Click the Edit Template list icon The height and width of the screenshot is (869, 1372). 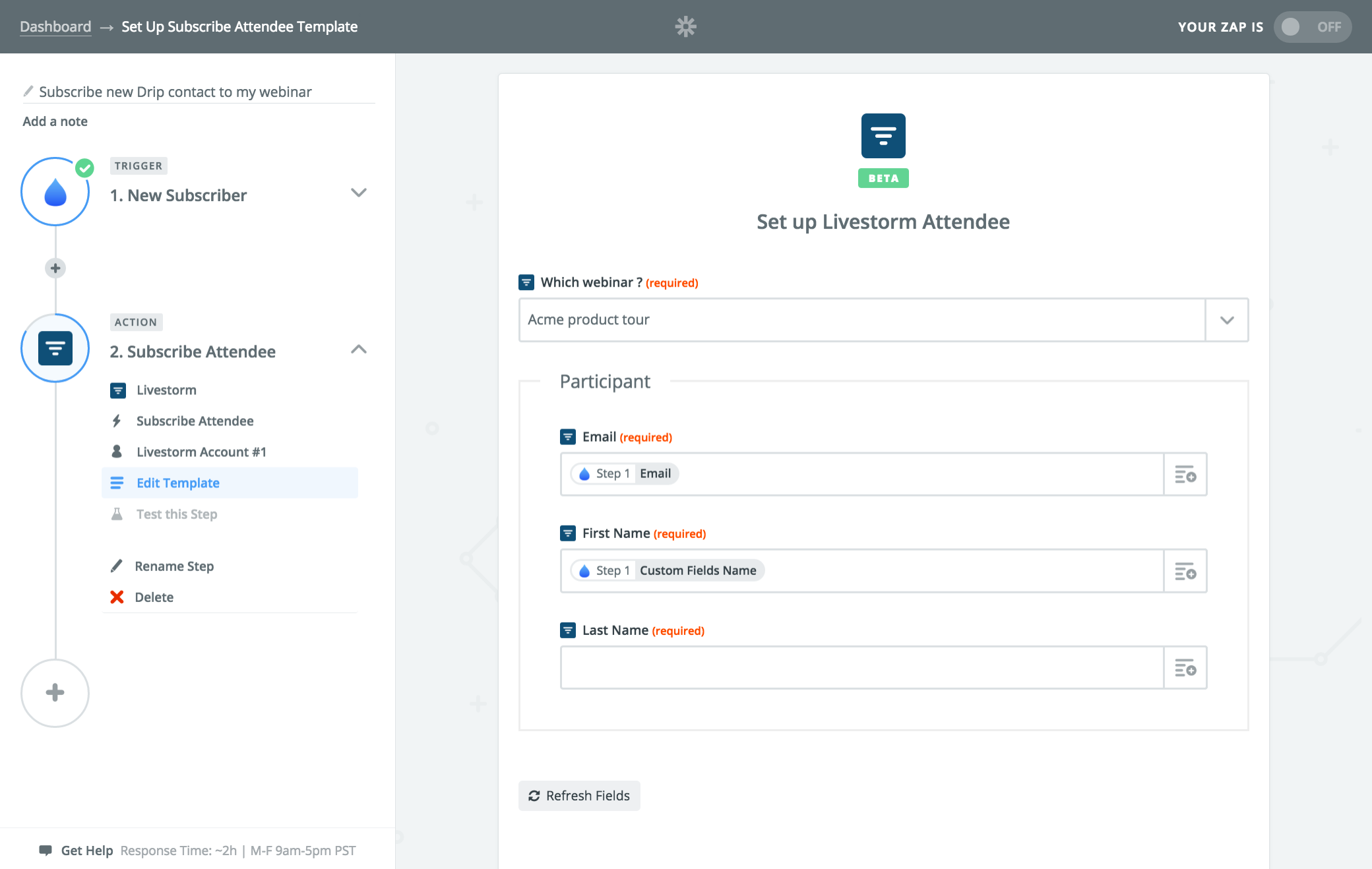click(117, 482)
